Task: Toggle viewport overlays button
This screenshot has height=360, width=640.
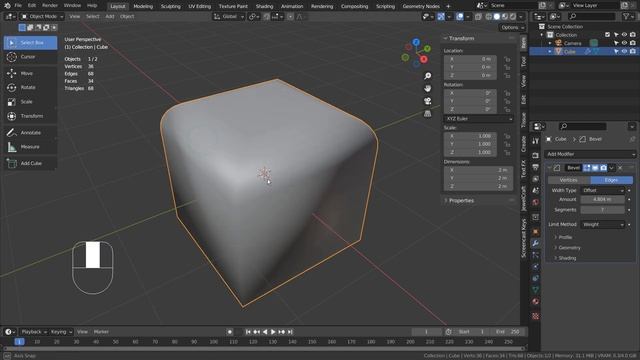Action: (460, 17)
